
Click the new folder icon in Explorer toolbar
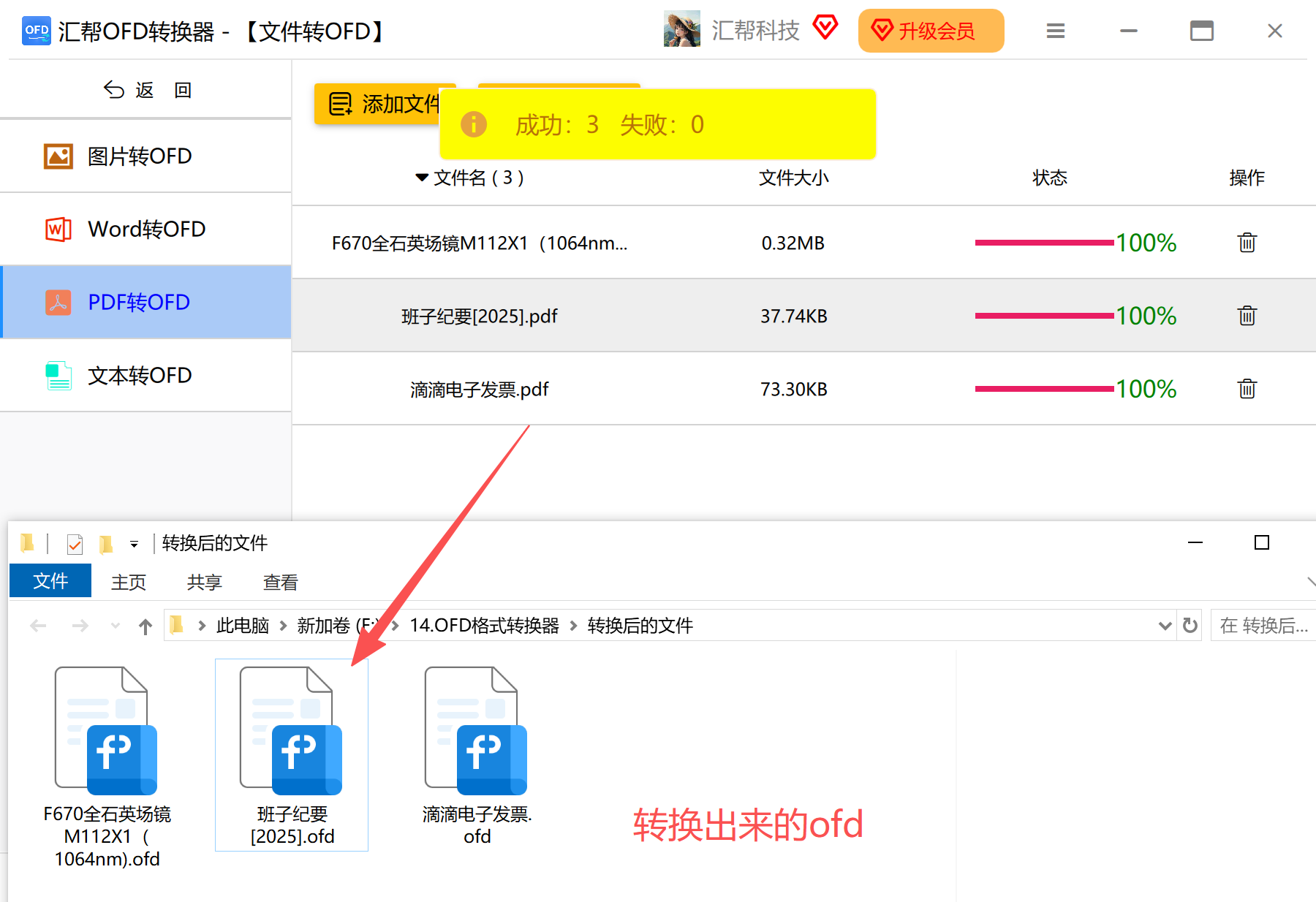click(x=106, y=544)
